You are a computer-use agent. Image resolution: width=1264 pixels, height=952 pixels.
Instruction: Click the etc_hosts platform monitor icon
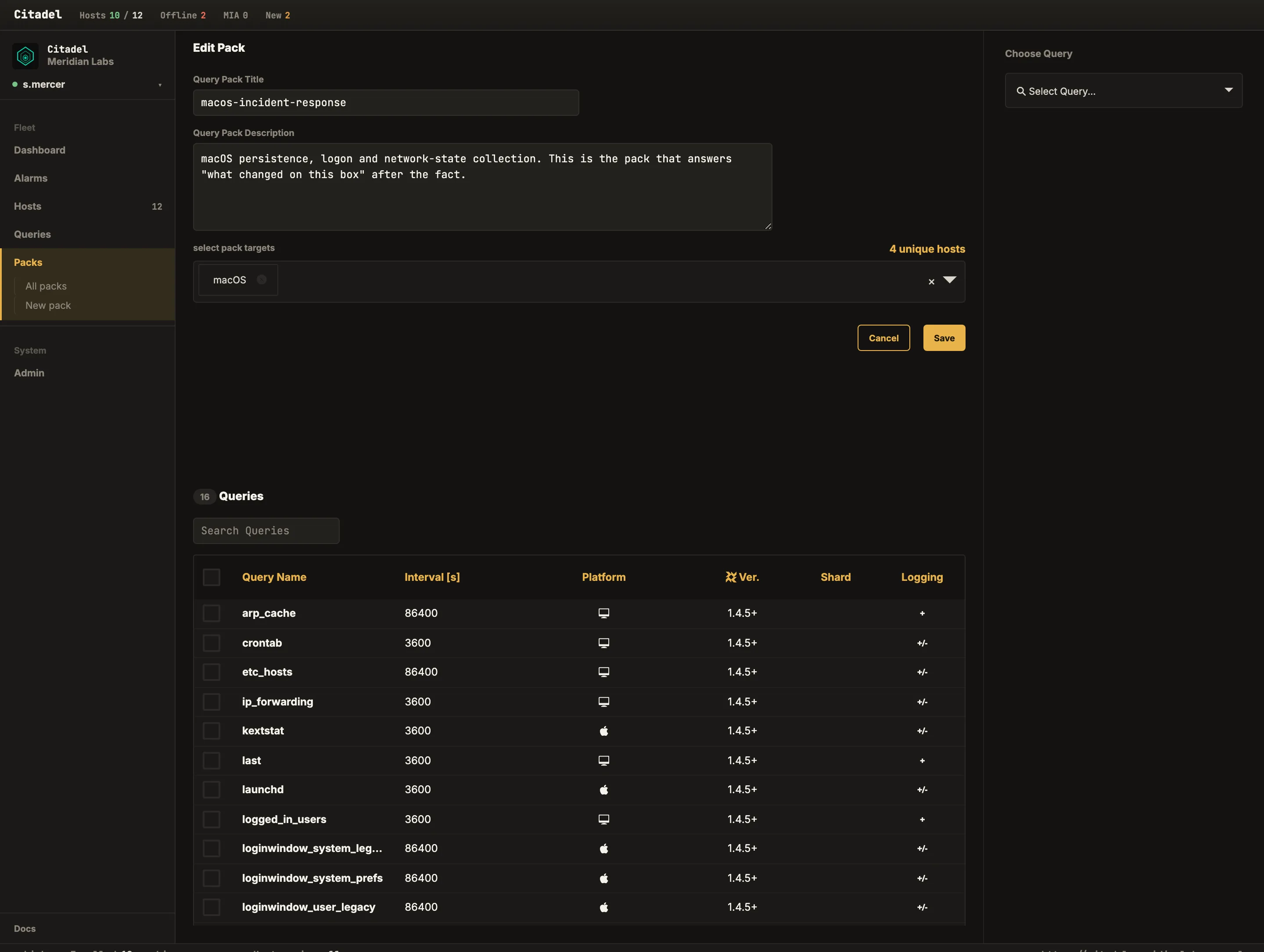603,672
